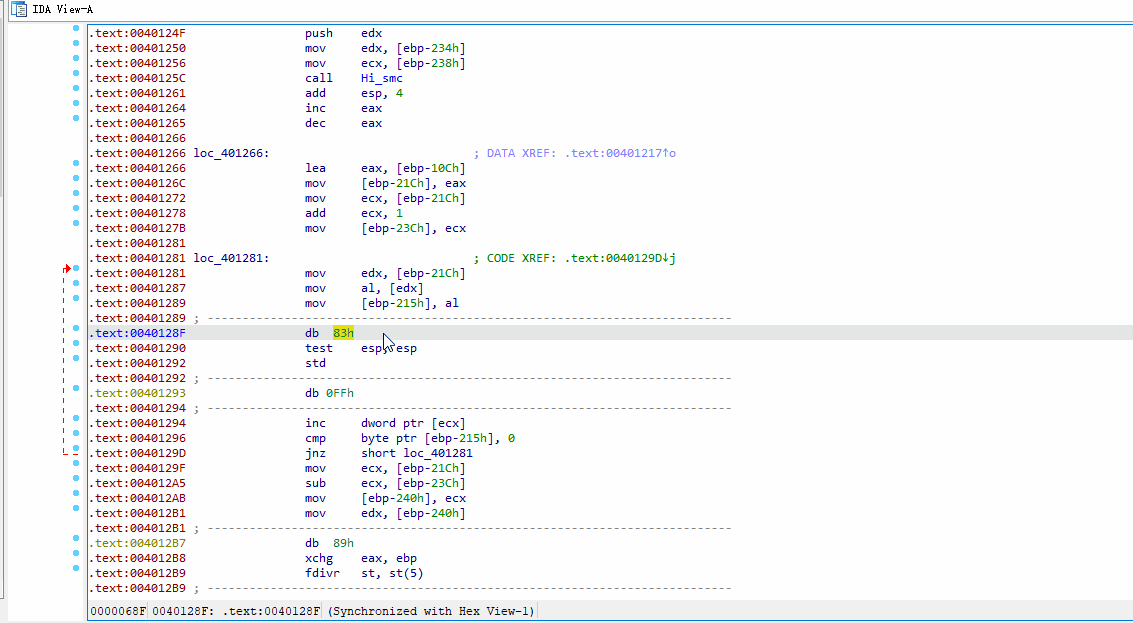
Task: Set breakpoint dot at address 00401261
Action: (76, 88)
